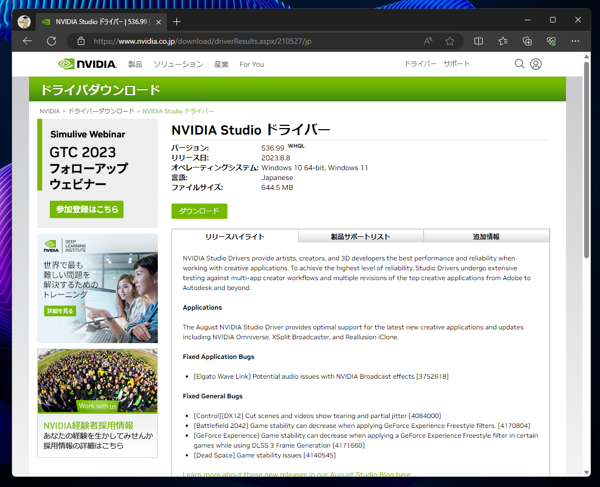
Task: Add page to favorites with star icon
Action: click(450, 41)
